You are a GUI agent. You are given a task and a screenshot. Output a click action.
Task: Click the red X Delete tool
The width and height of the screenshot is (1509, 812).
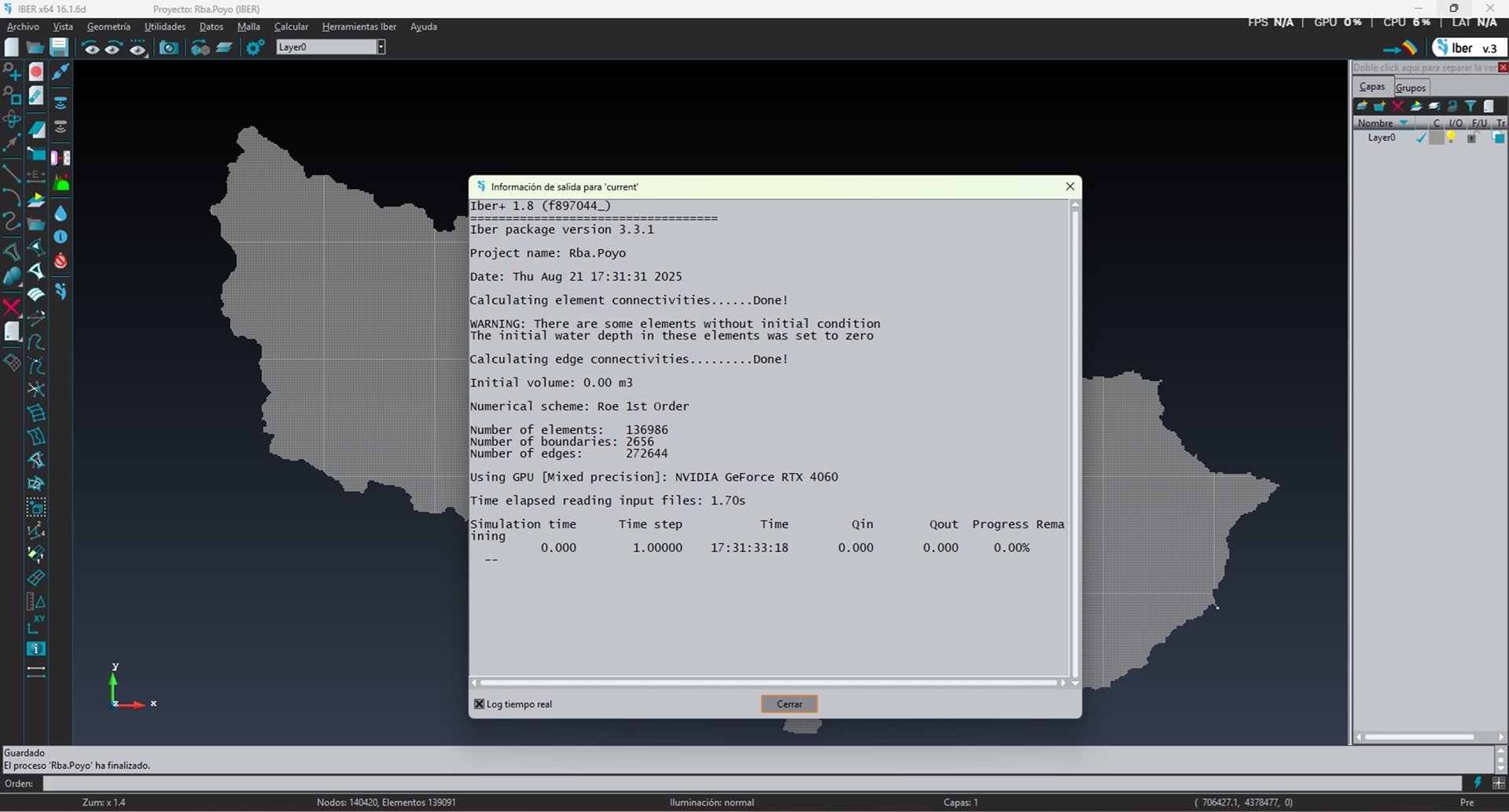(x=12, y=307)
